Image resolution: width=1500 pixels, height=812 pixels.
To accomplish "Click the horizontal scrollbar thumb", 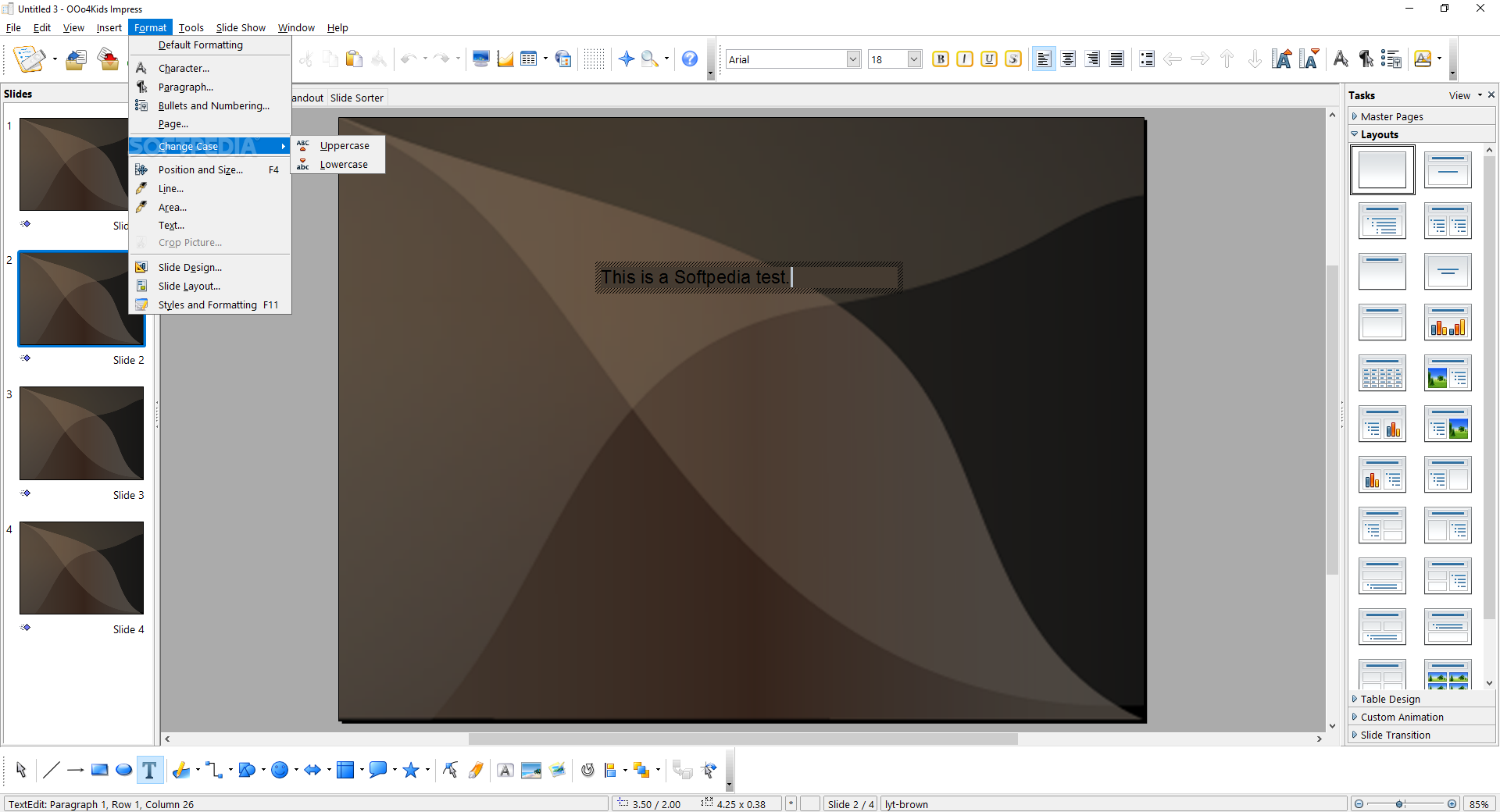I will click(x=743, y=739).
